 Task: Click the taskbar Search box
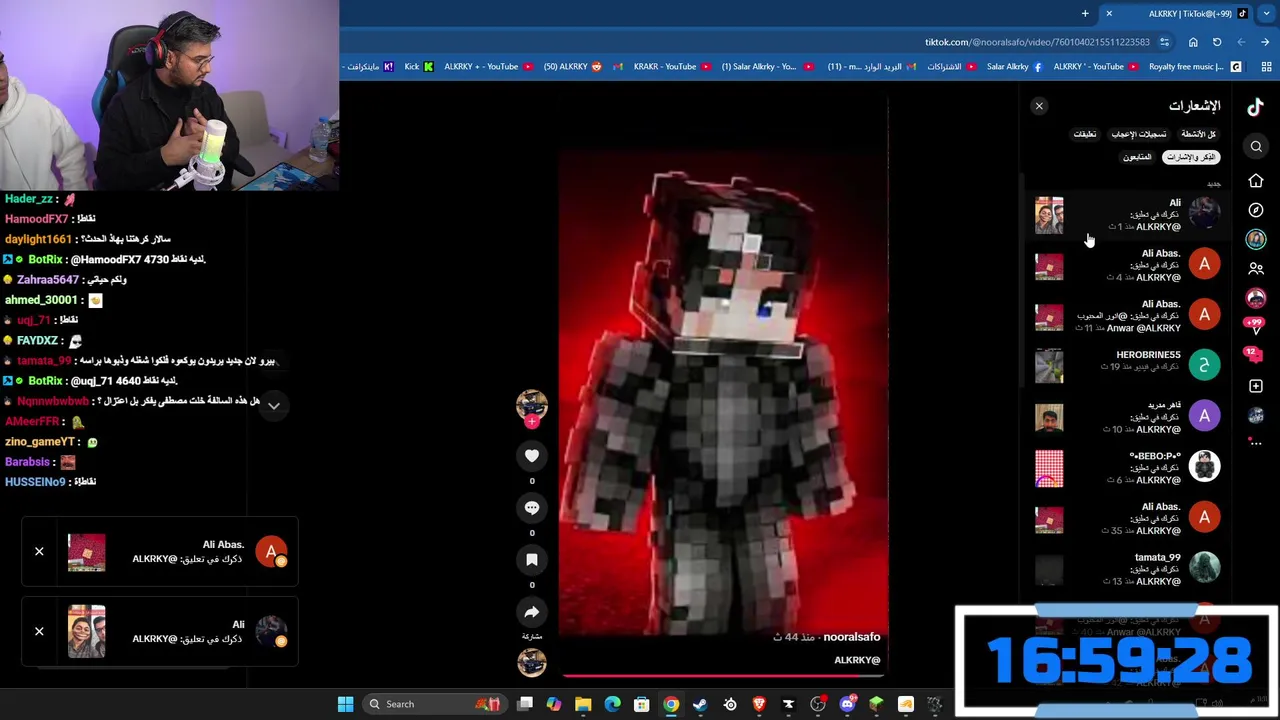tap(434, 704)
